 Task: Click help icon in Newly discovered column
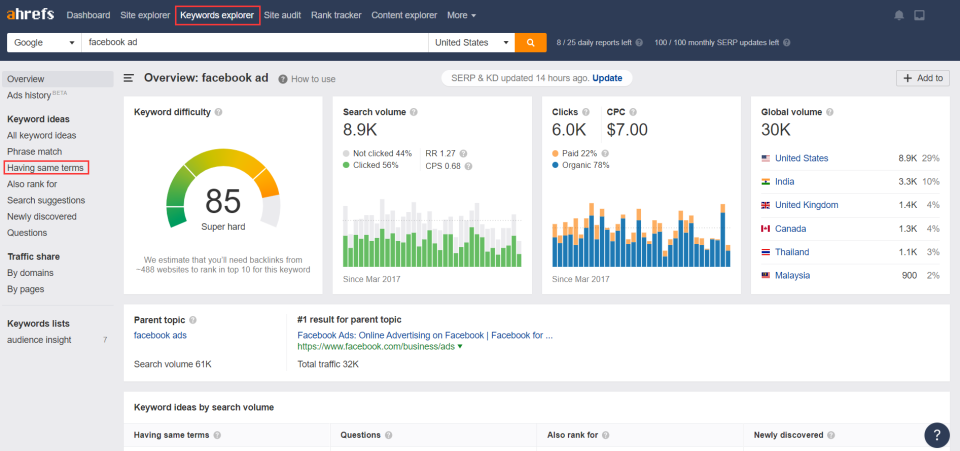[x=831, y=436]
